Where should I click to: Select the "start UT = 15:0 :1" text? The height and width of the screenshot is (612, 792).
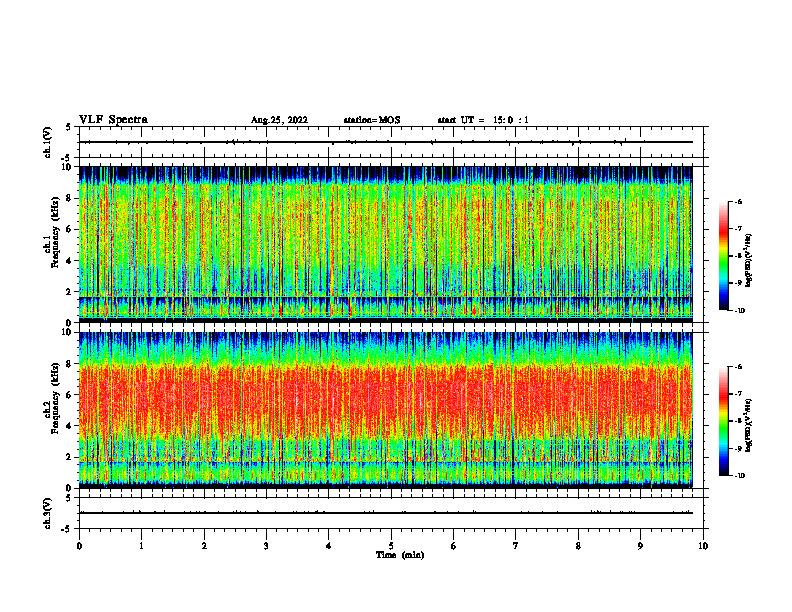483,120
